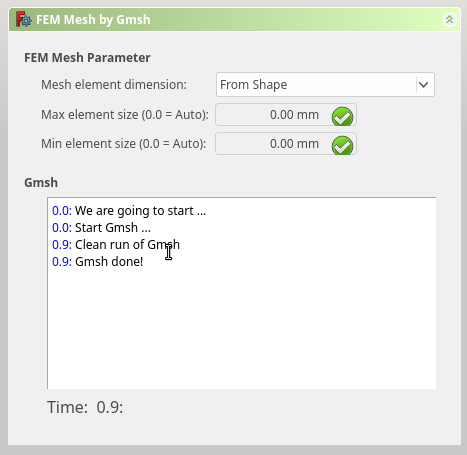Click the dropdown arrow beside From Shape
Image resolution: width=467 pixels, height=455 pixels.
pos(424,85)
